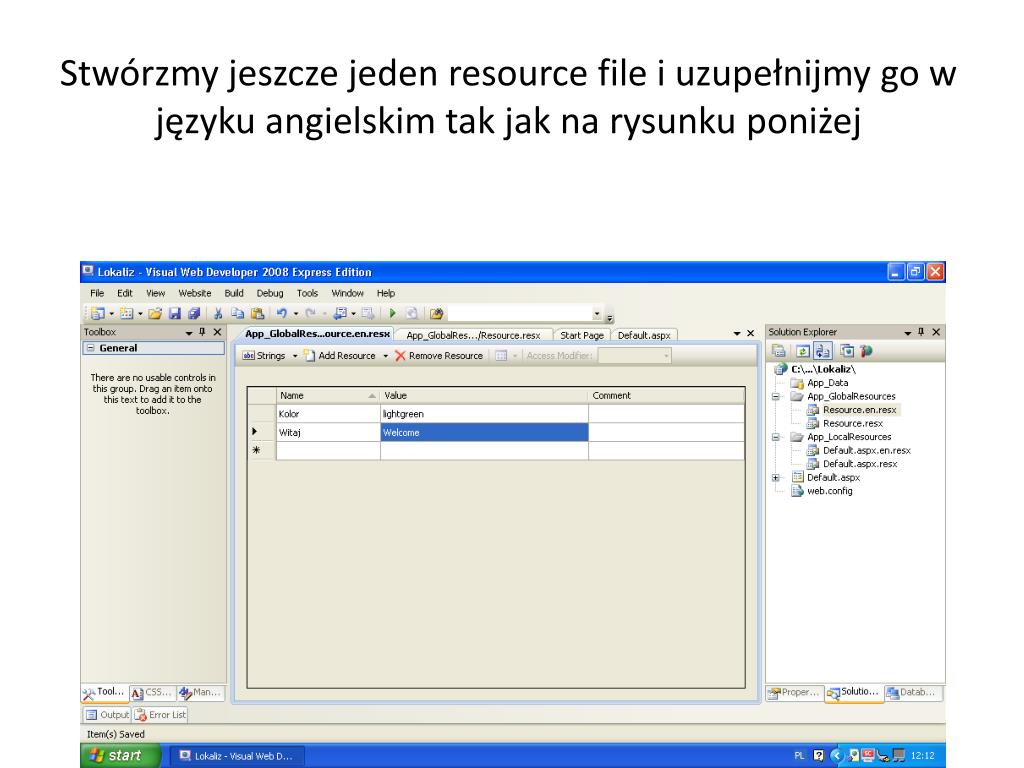Open the Add New Item dropdown arrow
Screen dimensions: 1024x768
(140, 313)
